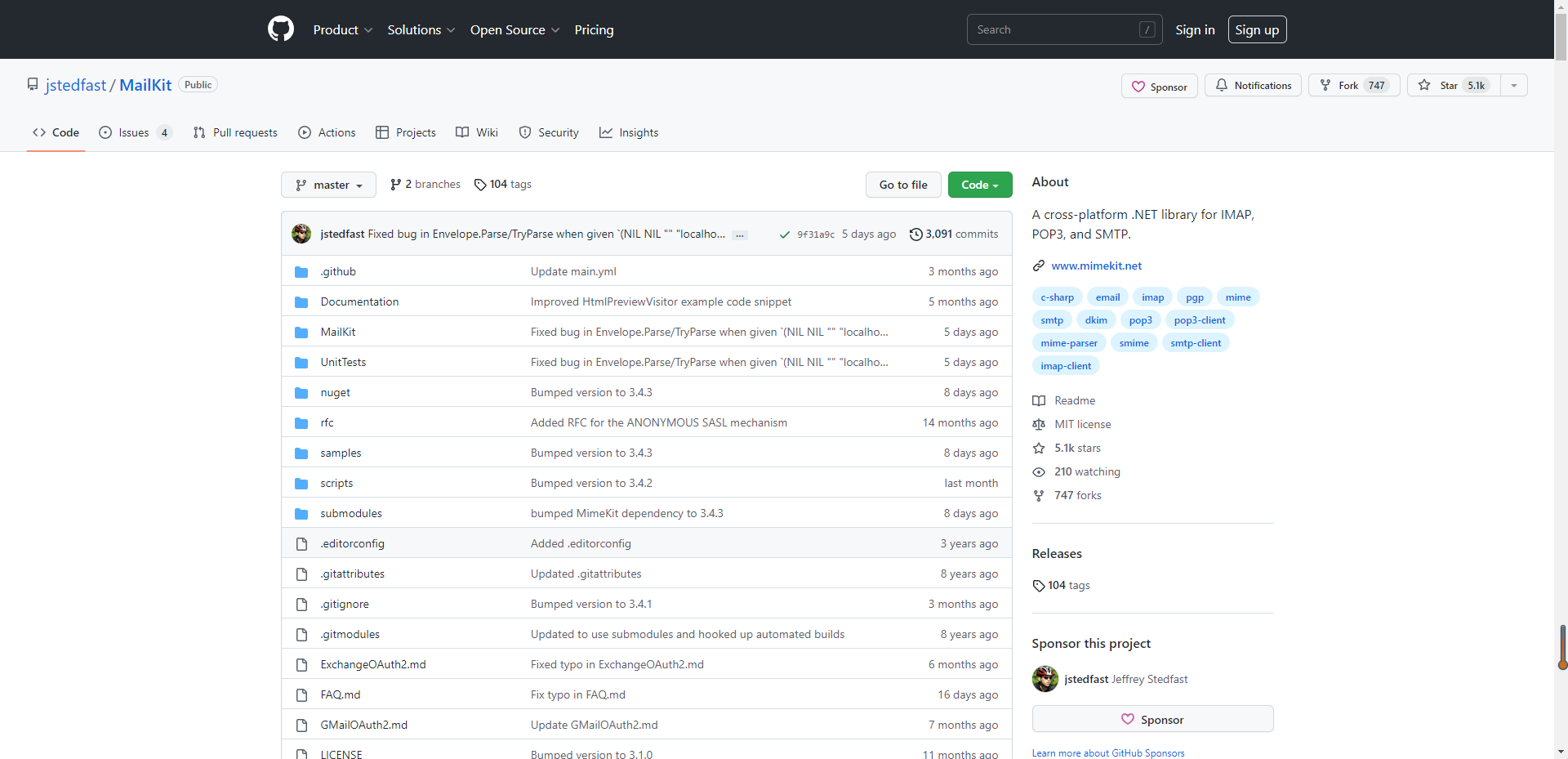Click the eye icon beside 210 watching
Viewport: 1568px width, 759px height.
[x=1039, y=471]
